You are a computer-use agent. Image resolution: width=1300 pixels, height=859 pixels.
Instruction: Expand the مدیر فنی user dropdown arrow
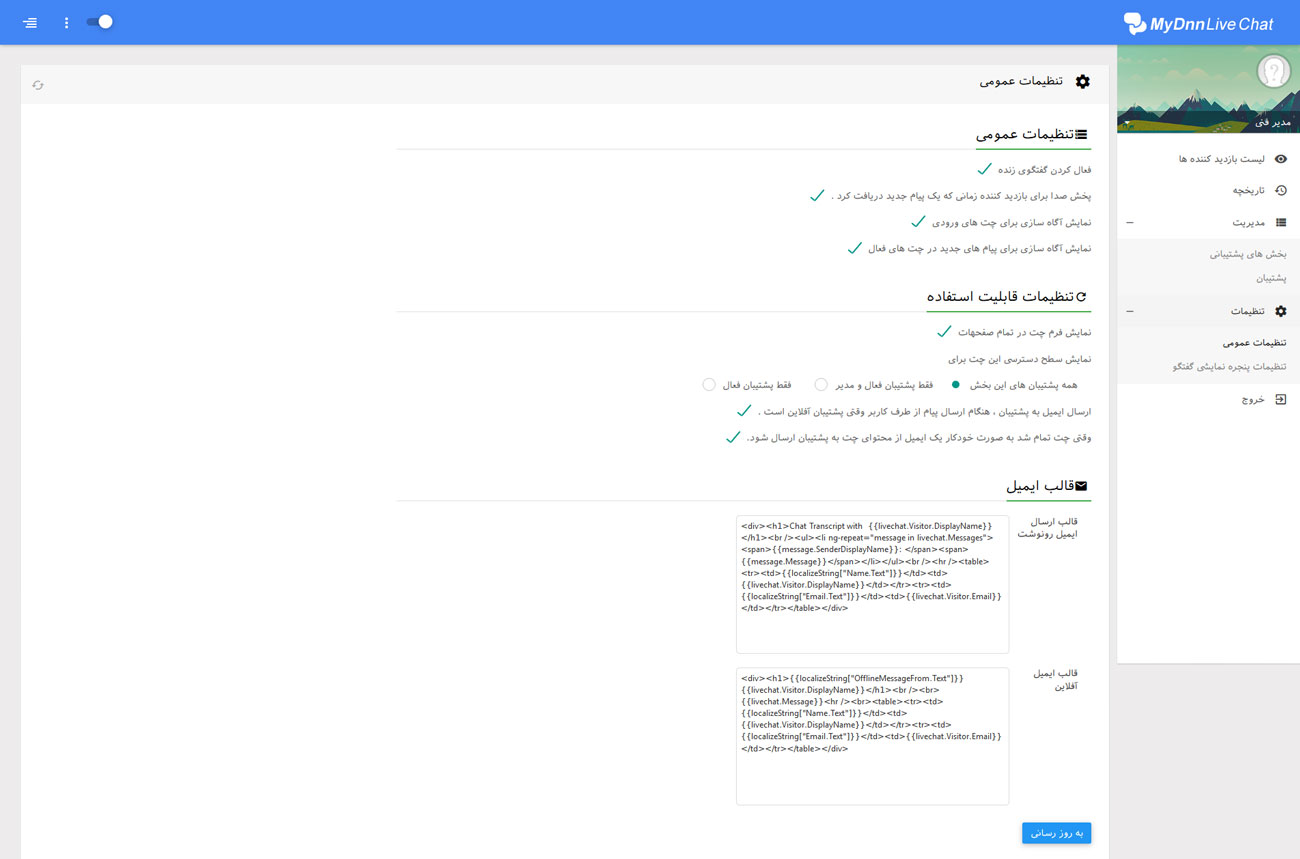1127,124
